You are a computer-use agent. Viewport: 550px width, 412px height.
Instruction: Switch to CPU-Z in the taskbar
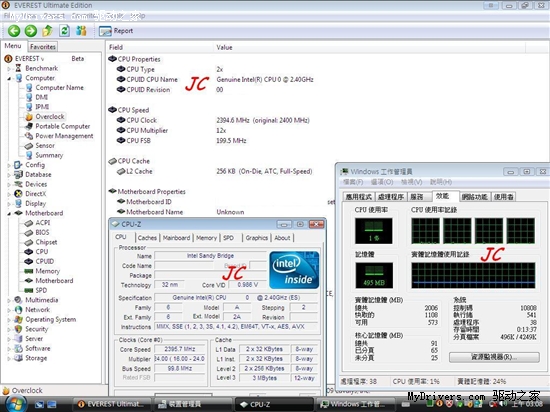coord(273,404)
